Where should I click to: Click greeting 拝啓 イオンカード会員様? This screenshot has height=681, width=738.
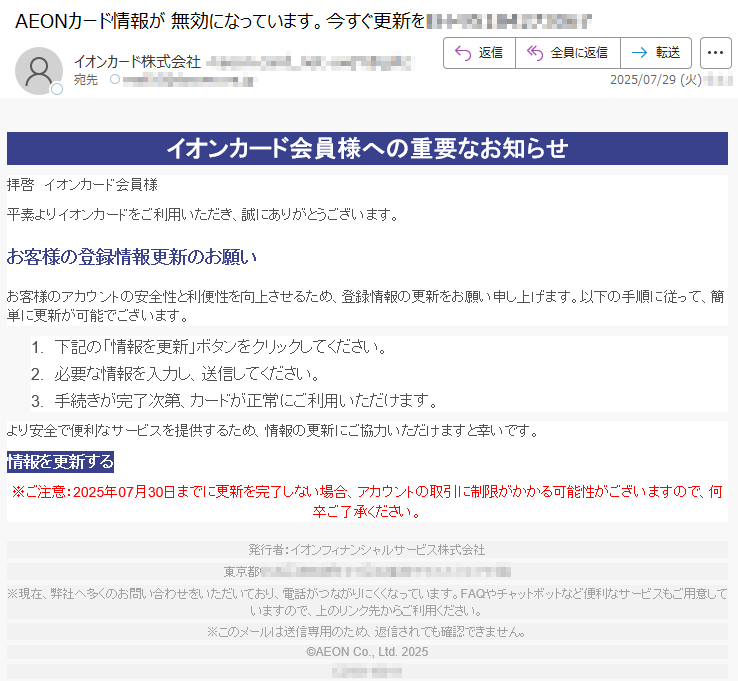[82, 185]
